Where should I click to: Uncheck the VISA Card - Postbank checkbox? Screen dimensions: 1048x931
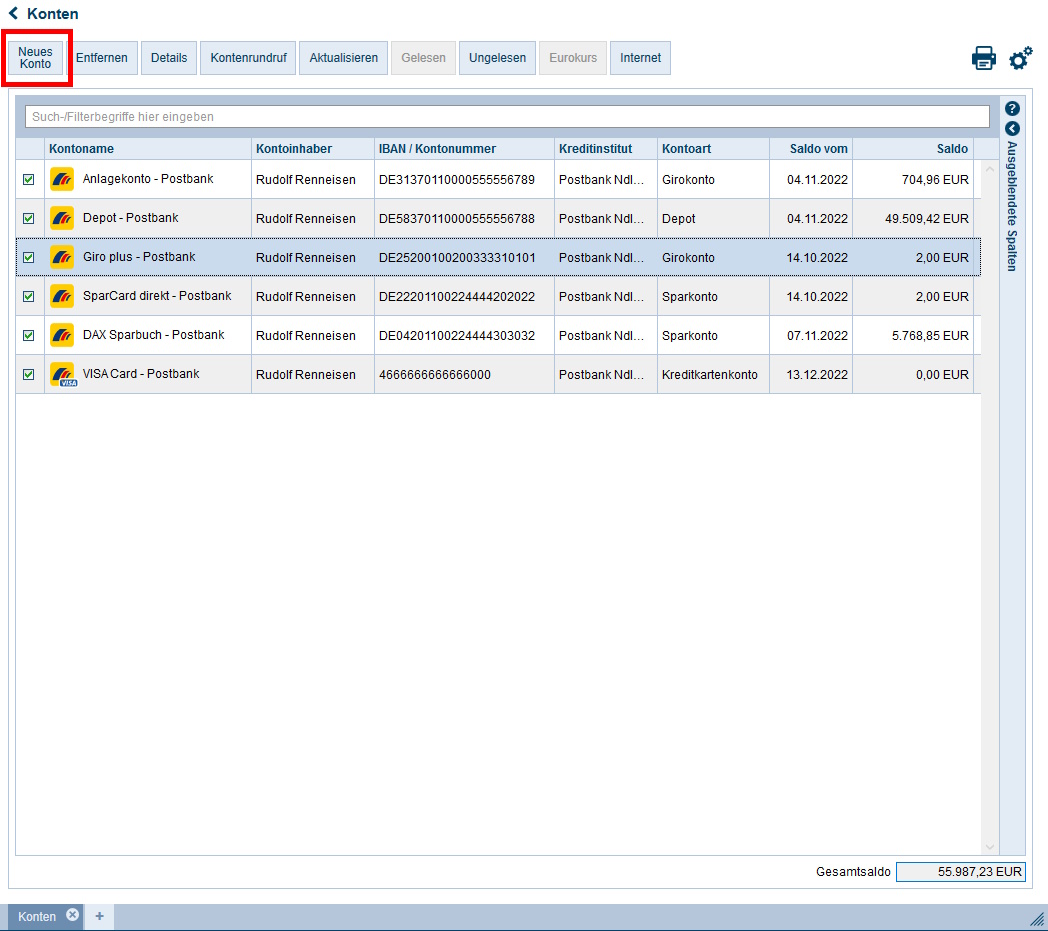[x=29, y=374]
